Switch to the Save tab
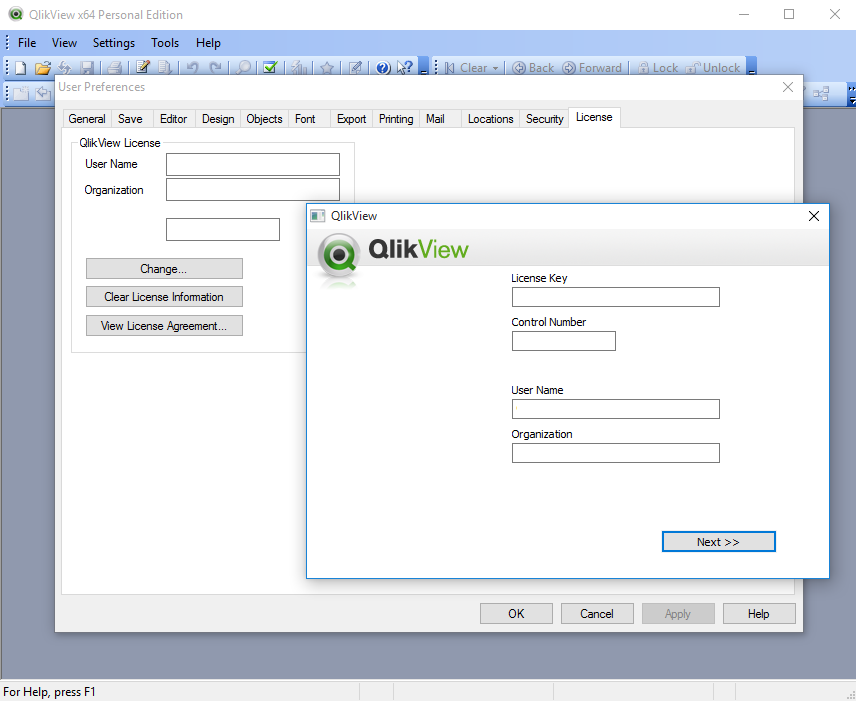Screen dimensions: 856x701 point(130,119)
